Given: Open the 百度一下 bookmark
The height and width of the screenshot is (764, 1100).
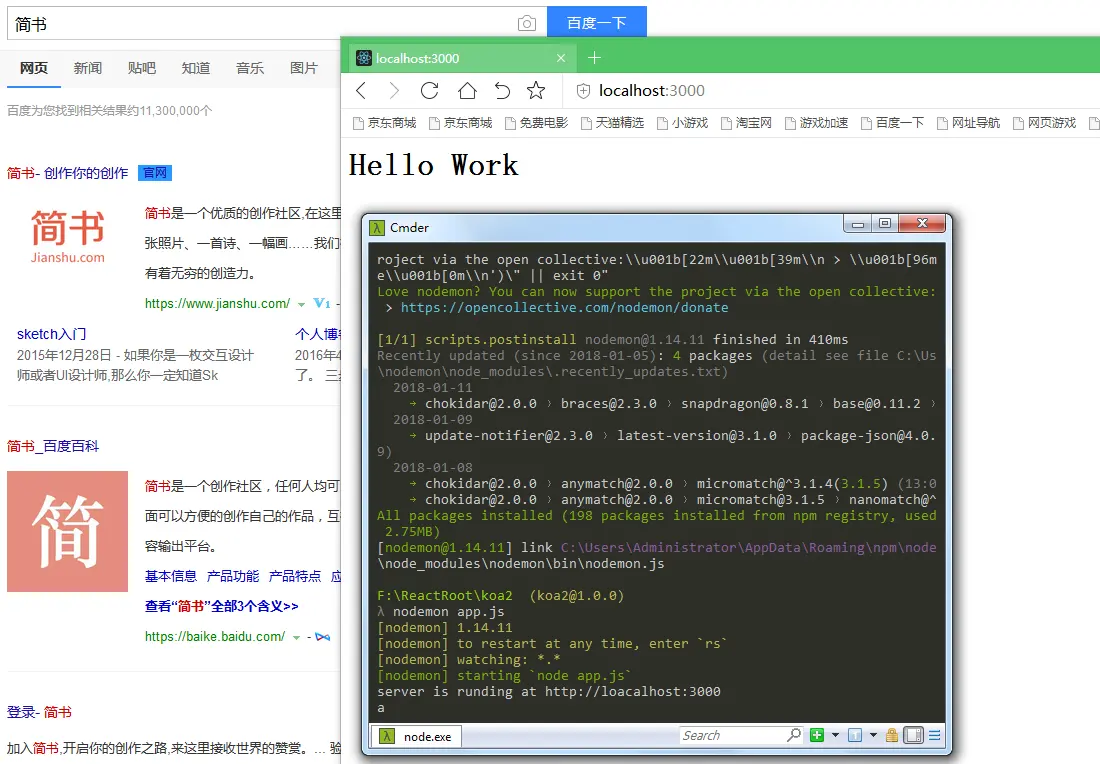Looking at the screenshot, I should click(893, 123).
